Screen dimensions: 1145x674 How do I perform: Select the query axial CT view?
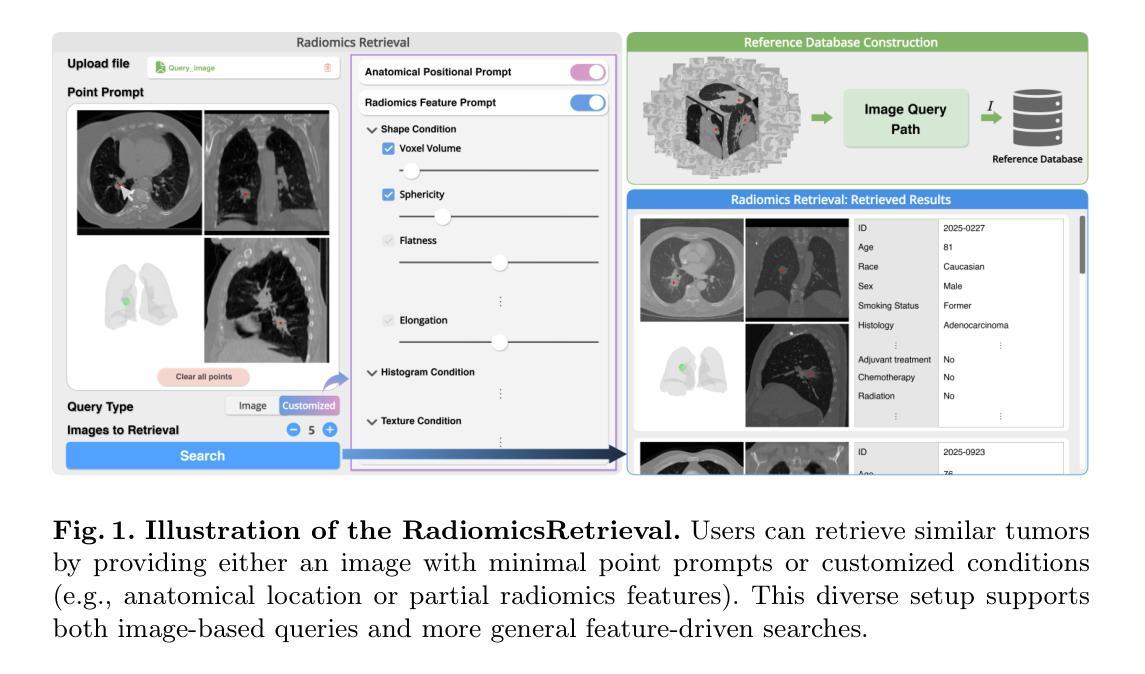(x=139, y=172)
